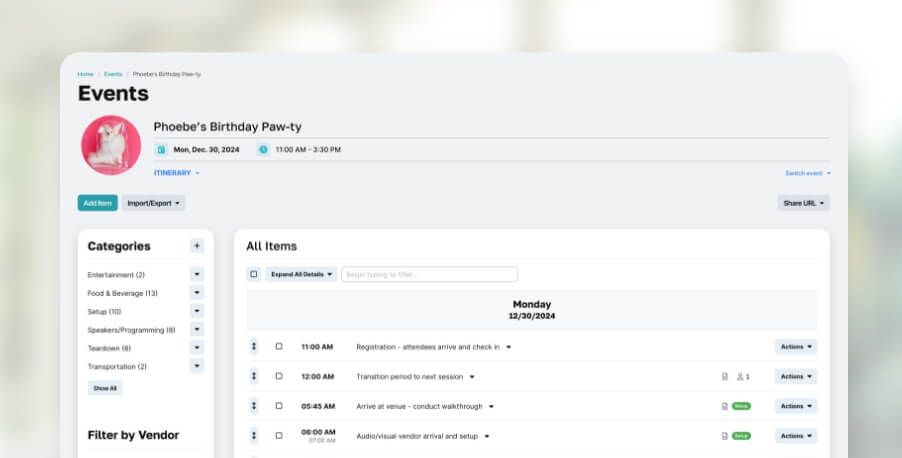This screenshot has width=902, height=458.
Task: Click the 11:00 AM time value
Action: click(317, 347)
